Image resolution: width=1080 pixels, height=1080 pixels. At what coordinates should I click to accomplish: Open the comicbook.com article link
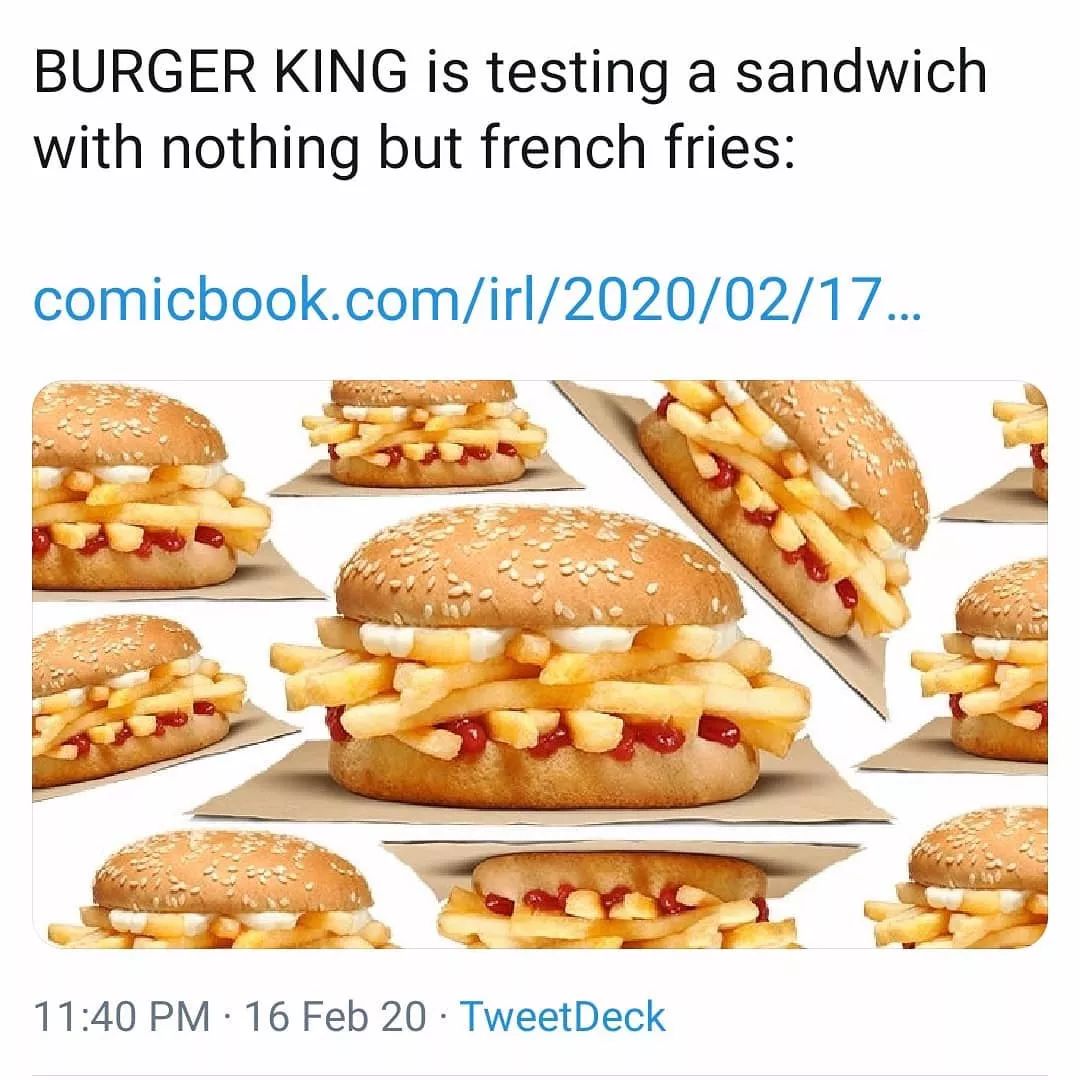pyautogui.click(x=476, y=298)
